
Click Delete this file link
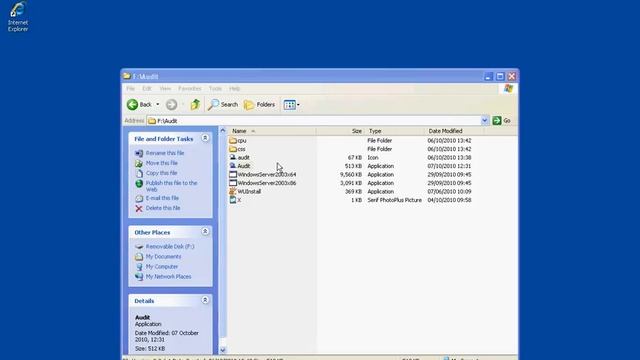163,208
